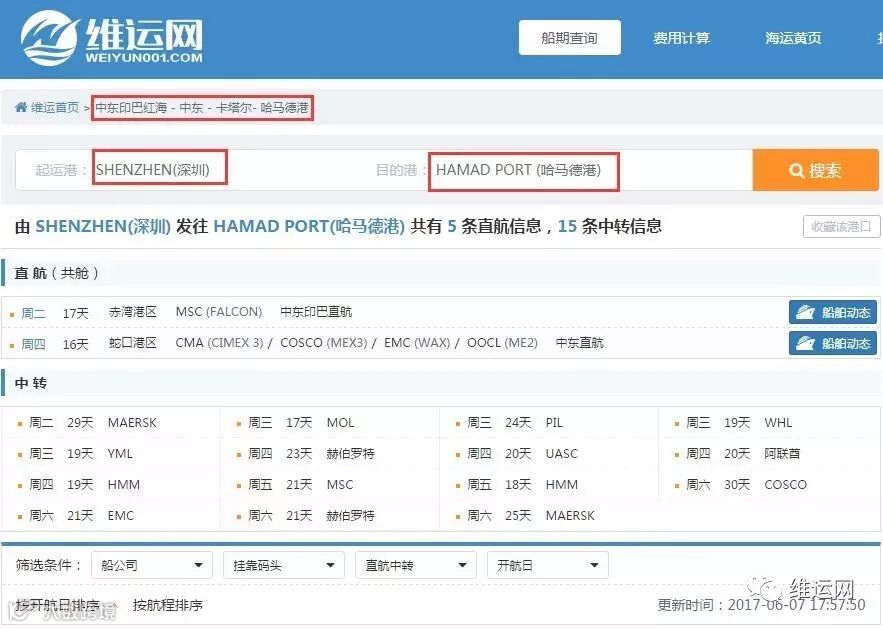Select CMA (CIMEX 3) carrier text
This screenshot has height=628, width=883.
[x=219, y=342]
